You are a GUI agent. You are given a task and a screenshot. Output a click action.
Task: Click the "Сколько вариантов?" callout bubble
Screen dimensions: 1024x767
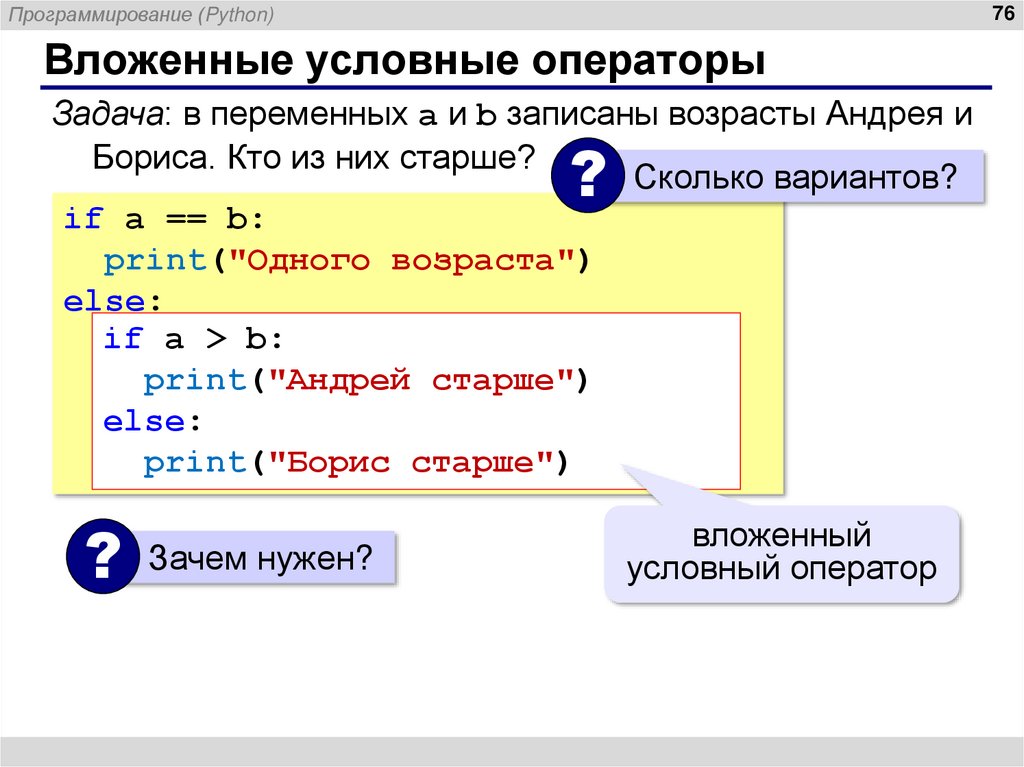pos(798,174)
